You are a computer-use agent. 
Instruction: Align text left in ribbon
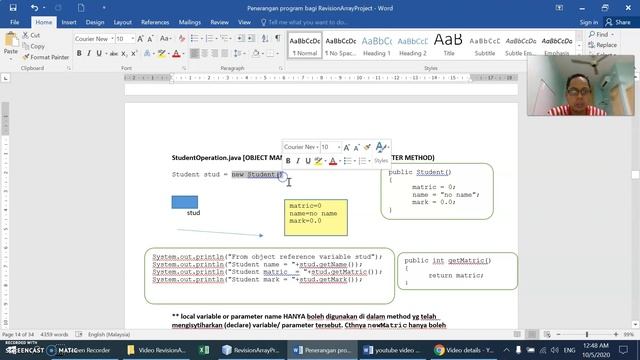point(195,53)
